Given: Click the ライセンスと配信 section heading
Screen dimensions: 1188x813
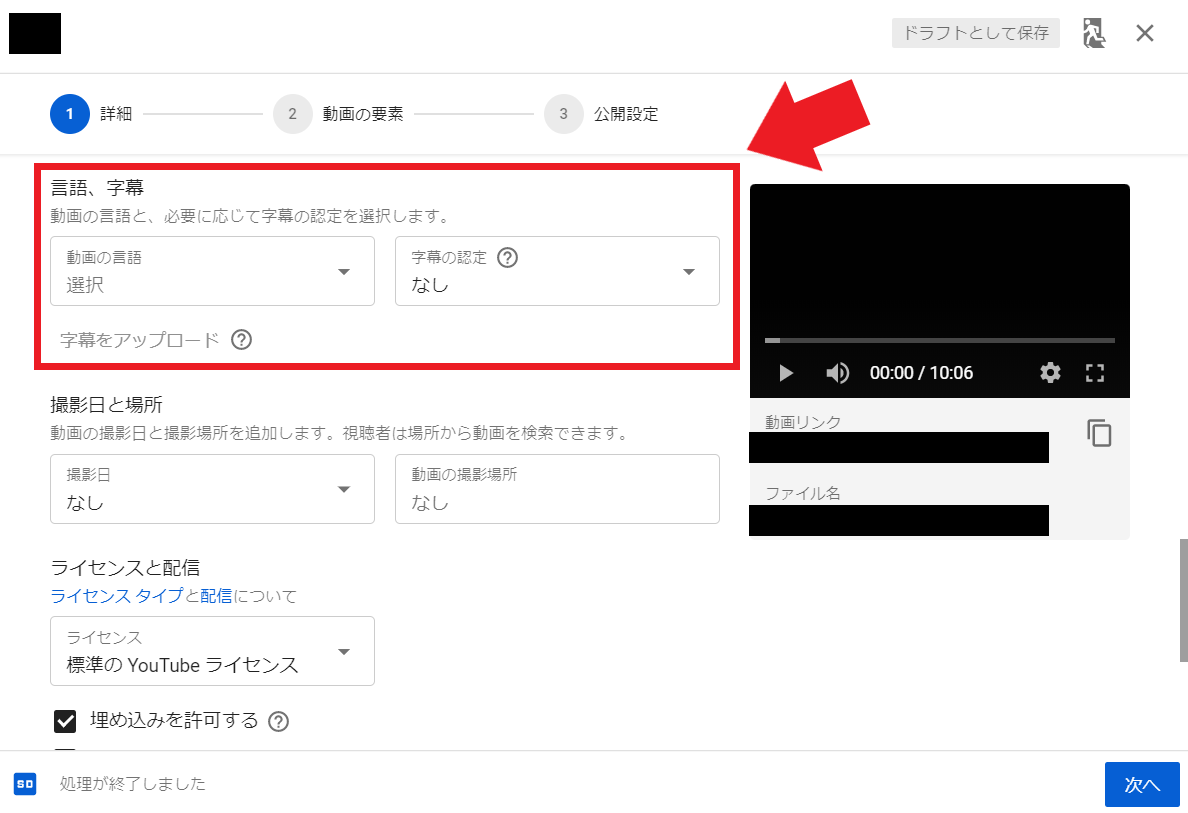Looking at the screenshot, I should [125, 568].
